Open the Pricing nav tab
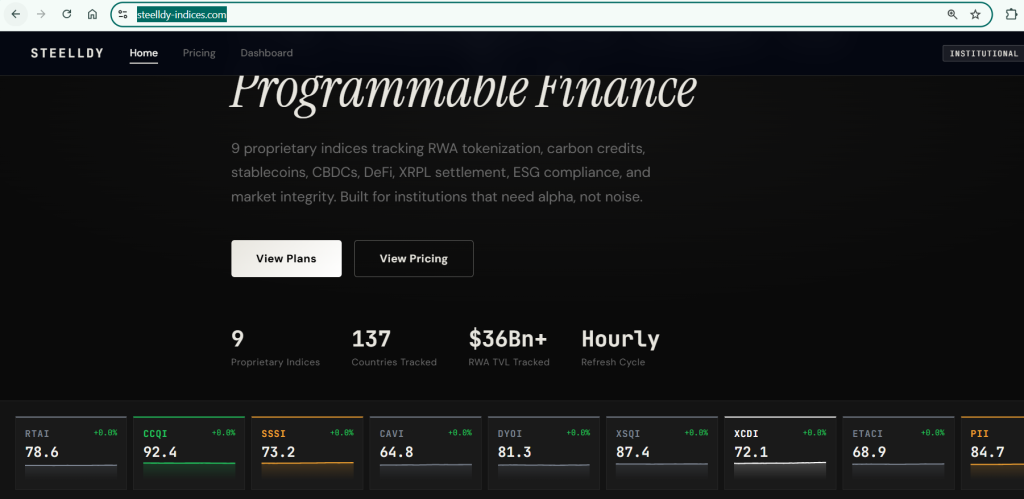The width and height of the screenshot is (1024, 499). 199,53
